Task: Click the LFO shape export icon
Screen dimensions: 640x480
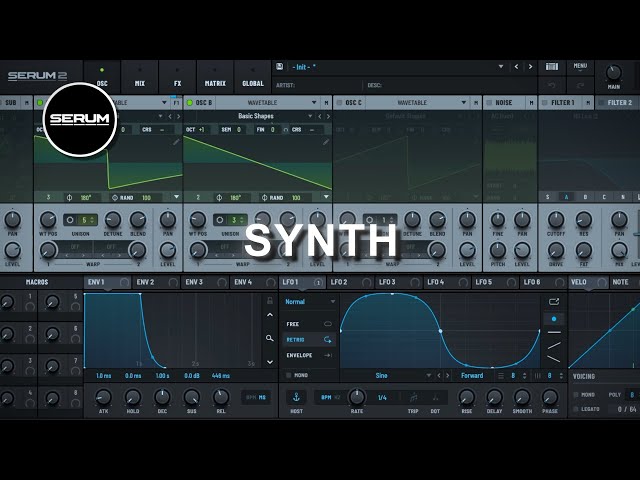Action: [x=554, y=302]
